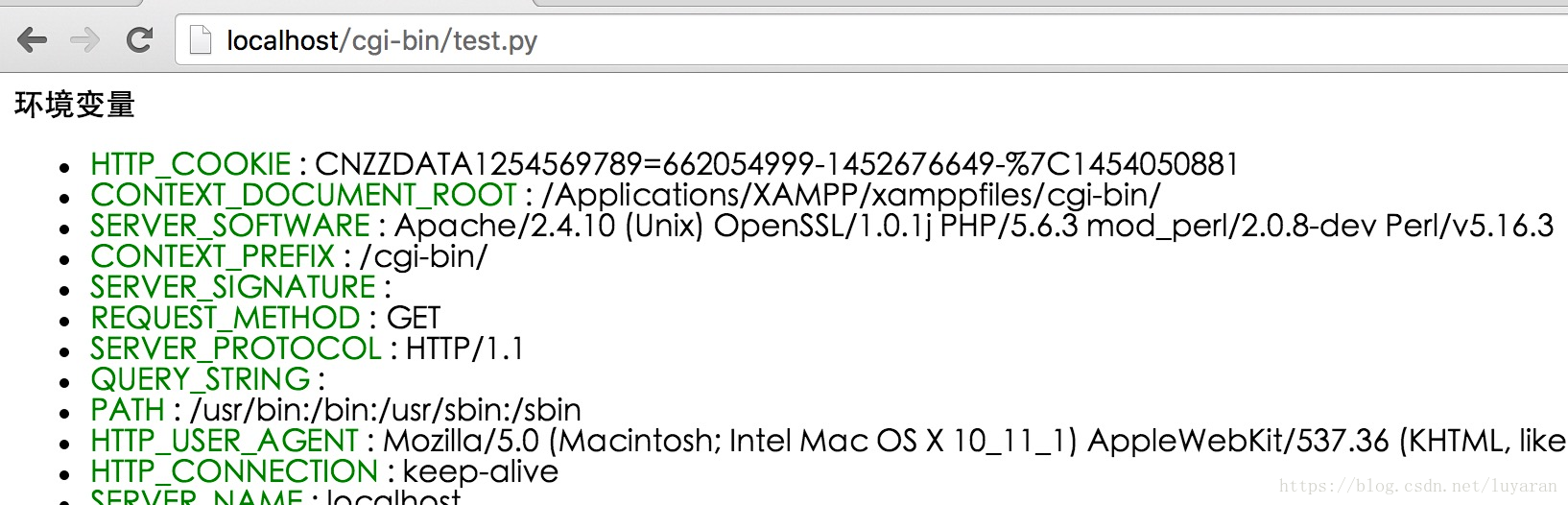This screenshot has height=505, width=1568.
Task: Click the browser forward arrow
Action: [x=85, y=39]
